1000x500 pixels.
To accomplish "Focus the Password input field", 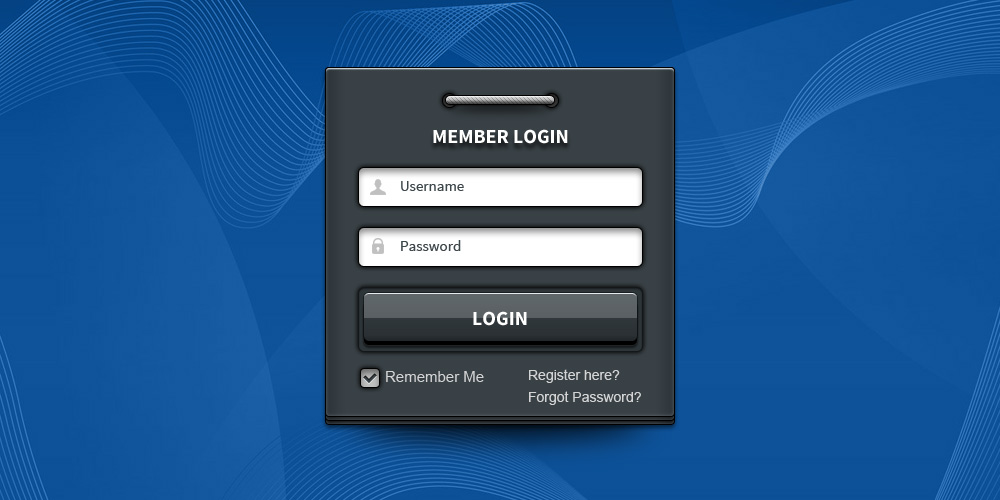I will coord(500,247).
